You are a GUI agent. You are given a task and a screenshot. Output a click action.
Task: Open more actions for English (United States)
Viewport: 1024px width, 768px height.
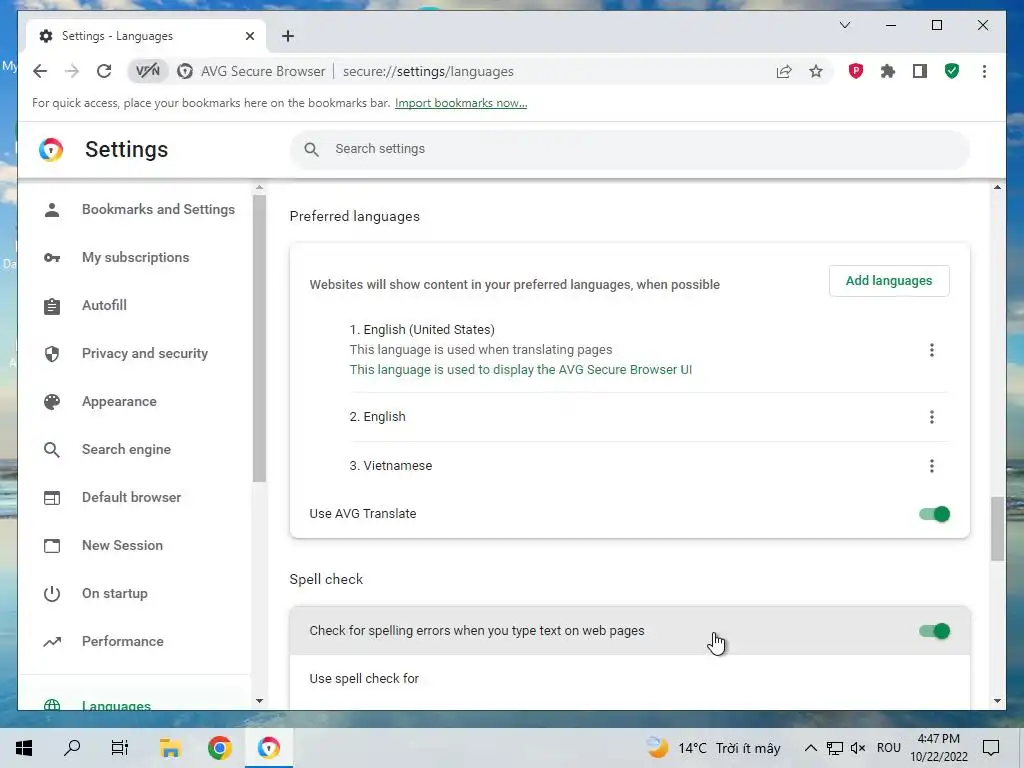pos(932,350)
